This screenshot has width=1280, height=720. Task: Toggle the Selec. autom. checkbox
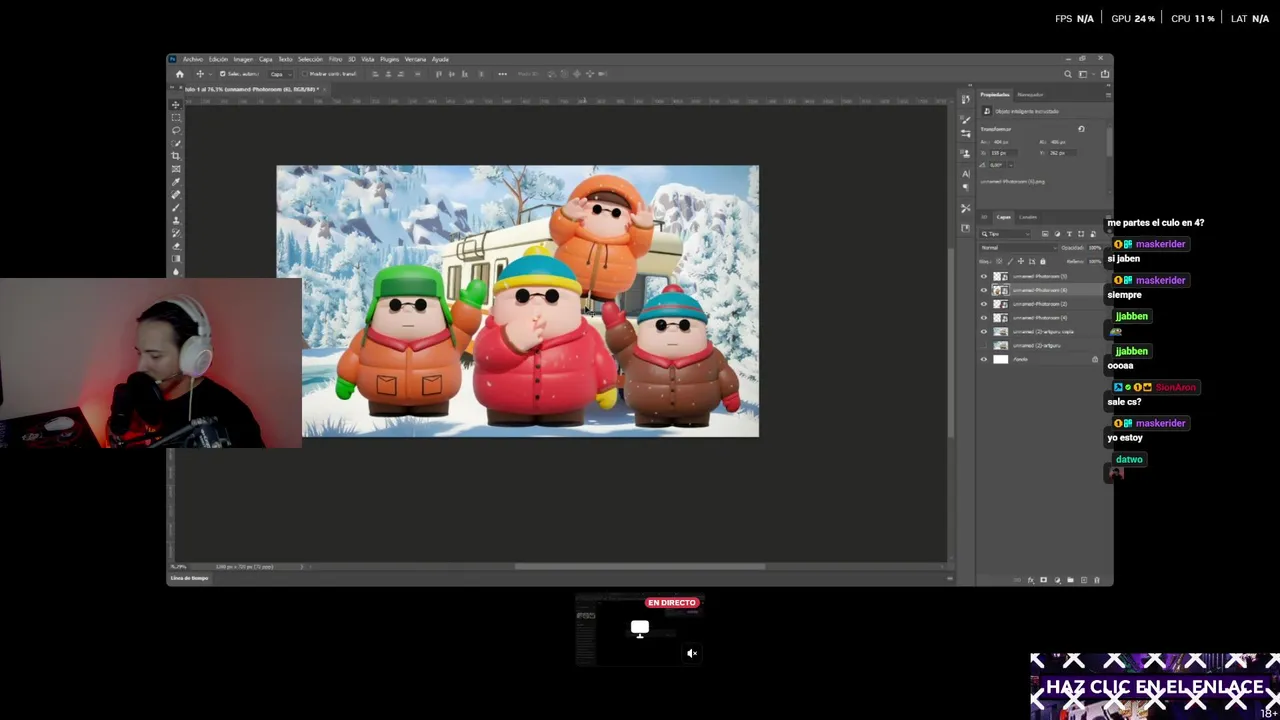(222, 74)
